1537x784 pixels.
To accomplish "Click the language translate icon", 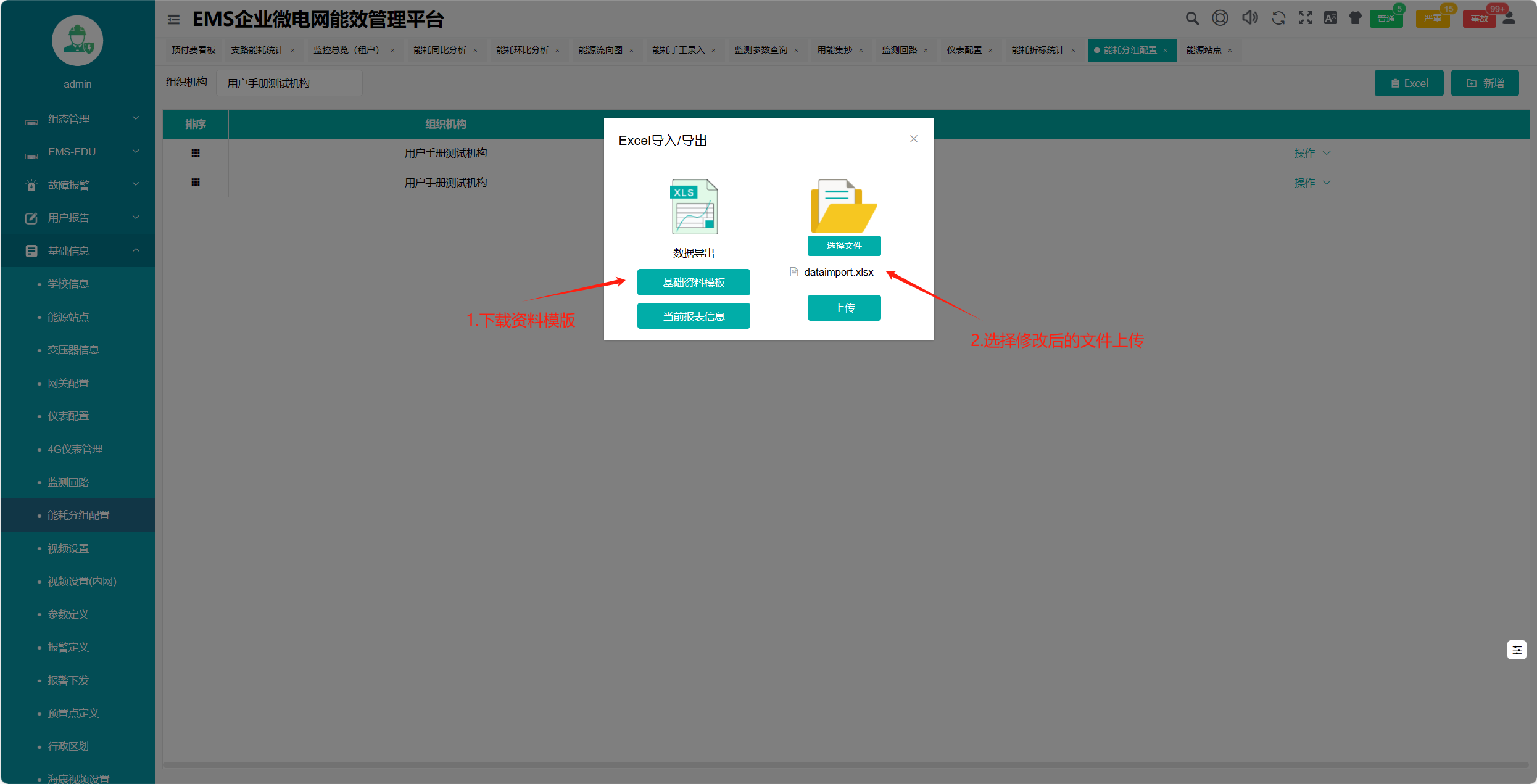I will point(1330,19).
